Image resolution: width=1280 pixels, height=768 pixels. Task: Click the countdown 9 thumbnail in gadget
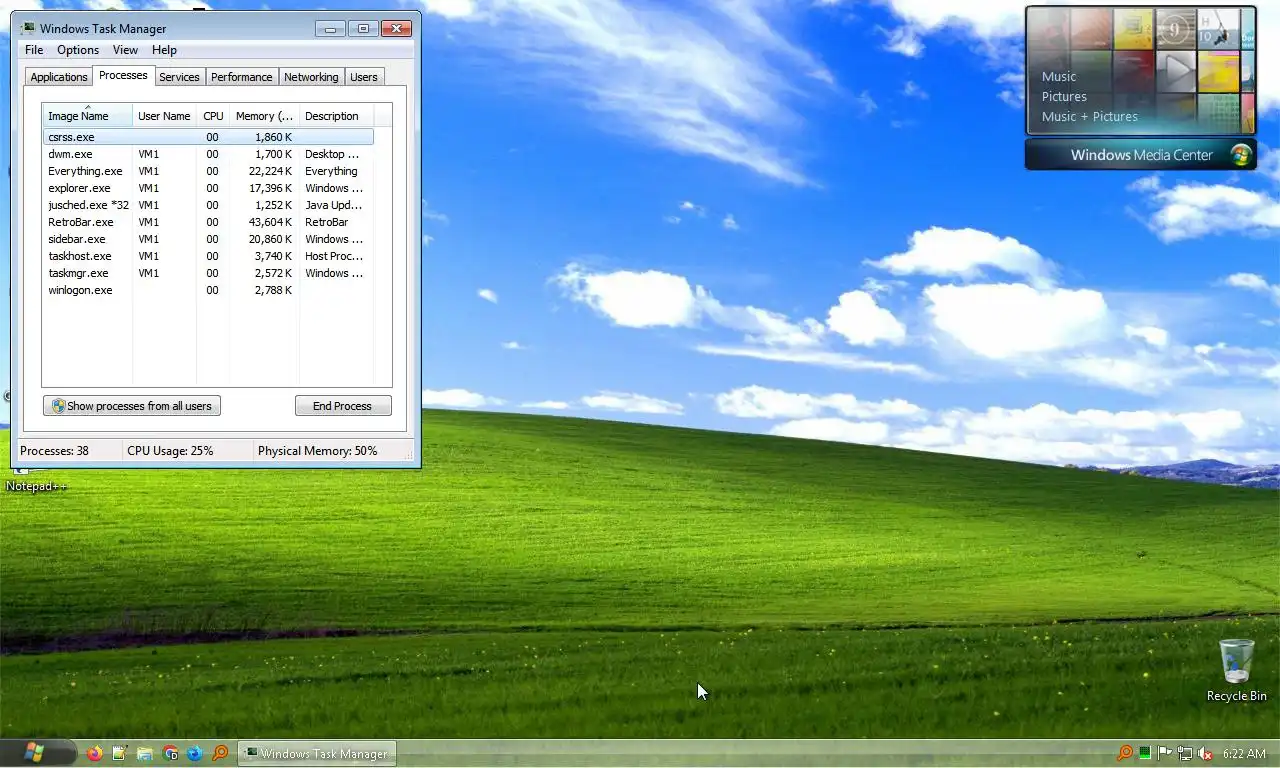point(1176,29)
